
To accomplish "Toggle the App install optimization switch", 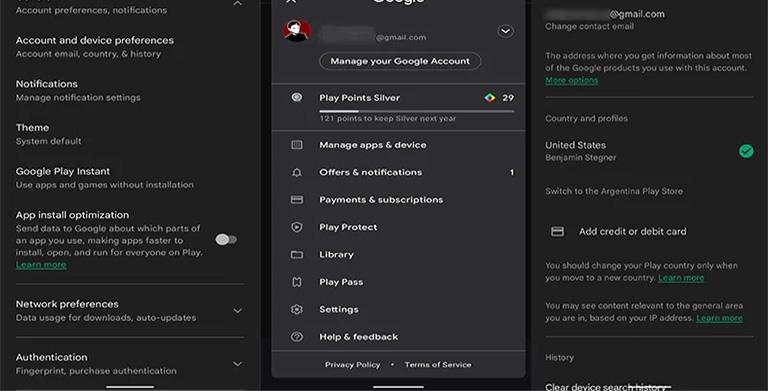I will [226, 240].
